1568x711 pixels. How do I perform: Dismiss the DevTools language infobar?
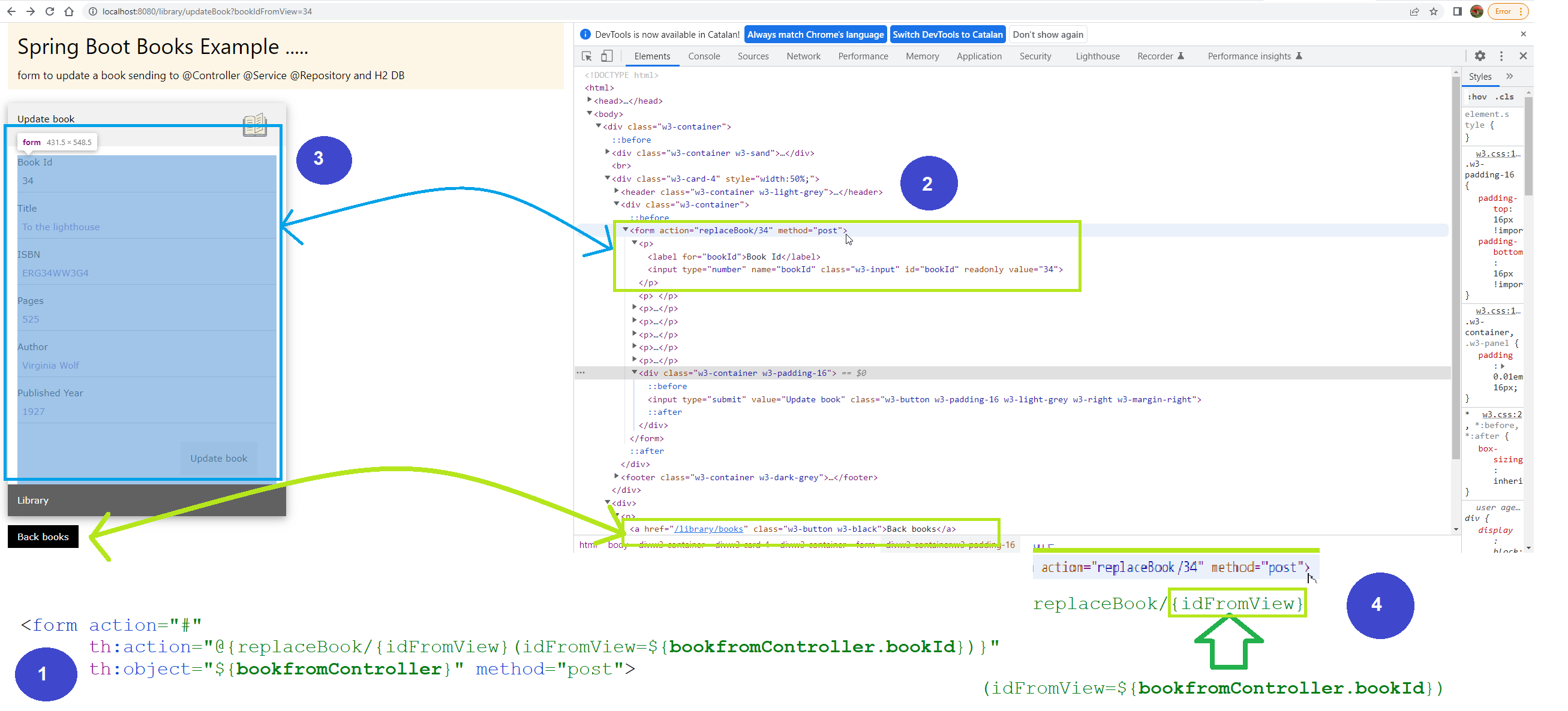click(1523, 34)
